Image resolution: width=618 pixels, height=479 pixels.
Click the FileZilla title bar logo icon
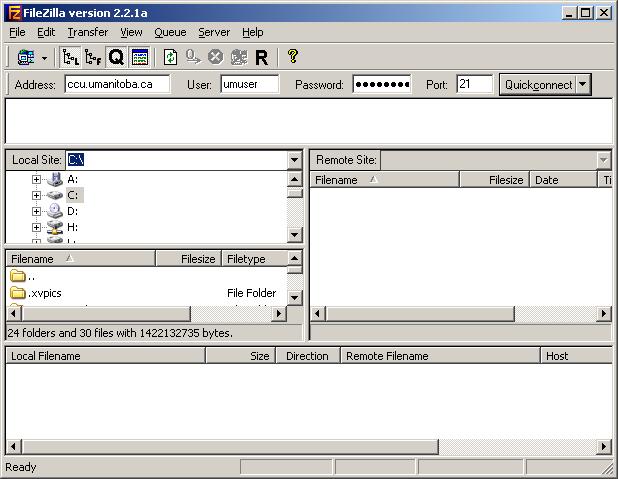click(x=14, y=13)
